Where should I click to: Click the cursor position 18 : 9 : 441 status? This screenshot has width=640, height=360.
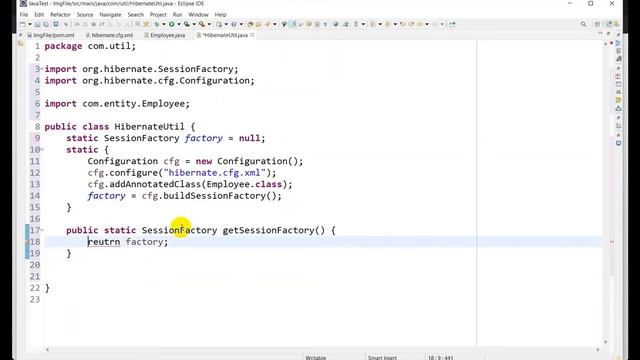(440, 358)
